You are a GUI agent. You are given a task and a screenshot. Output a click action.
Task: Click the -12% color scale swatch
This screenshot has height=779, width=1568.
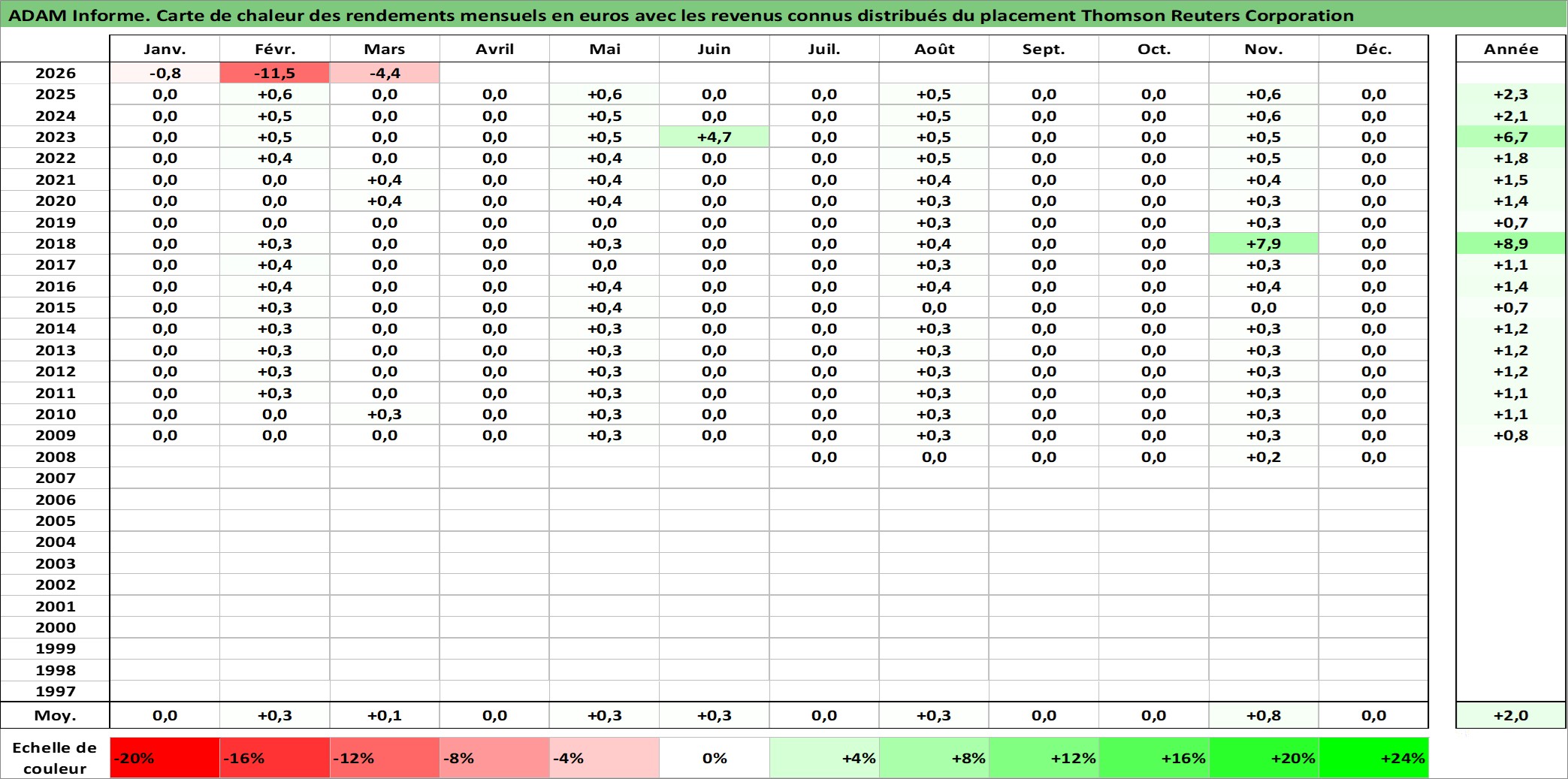pos(384,758)
